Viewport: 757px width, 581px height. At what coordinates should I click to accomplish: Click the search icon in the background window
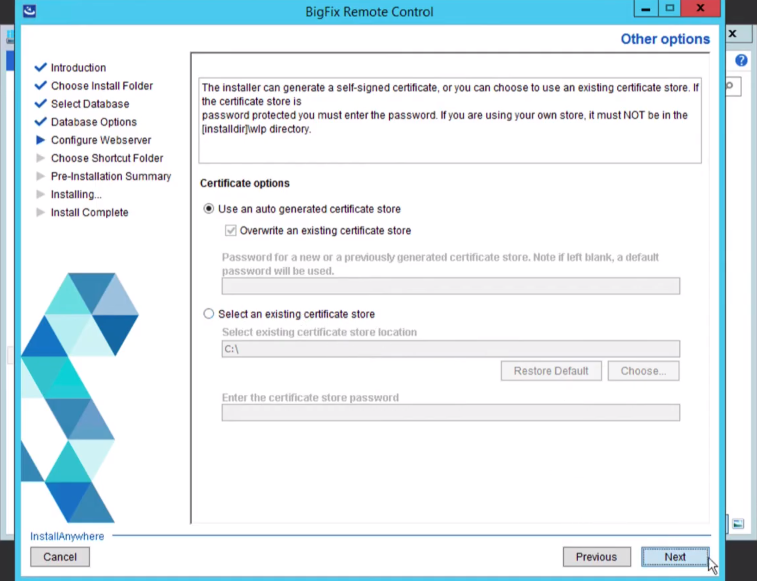tap(730, 86)
